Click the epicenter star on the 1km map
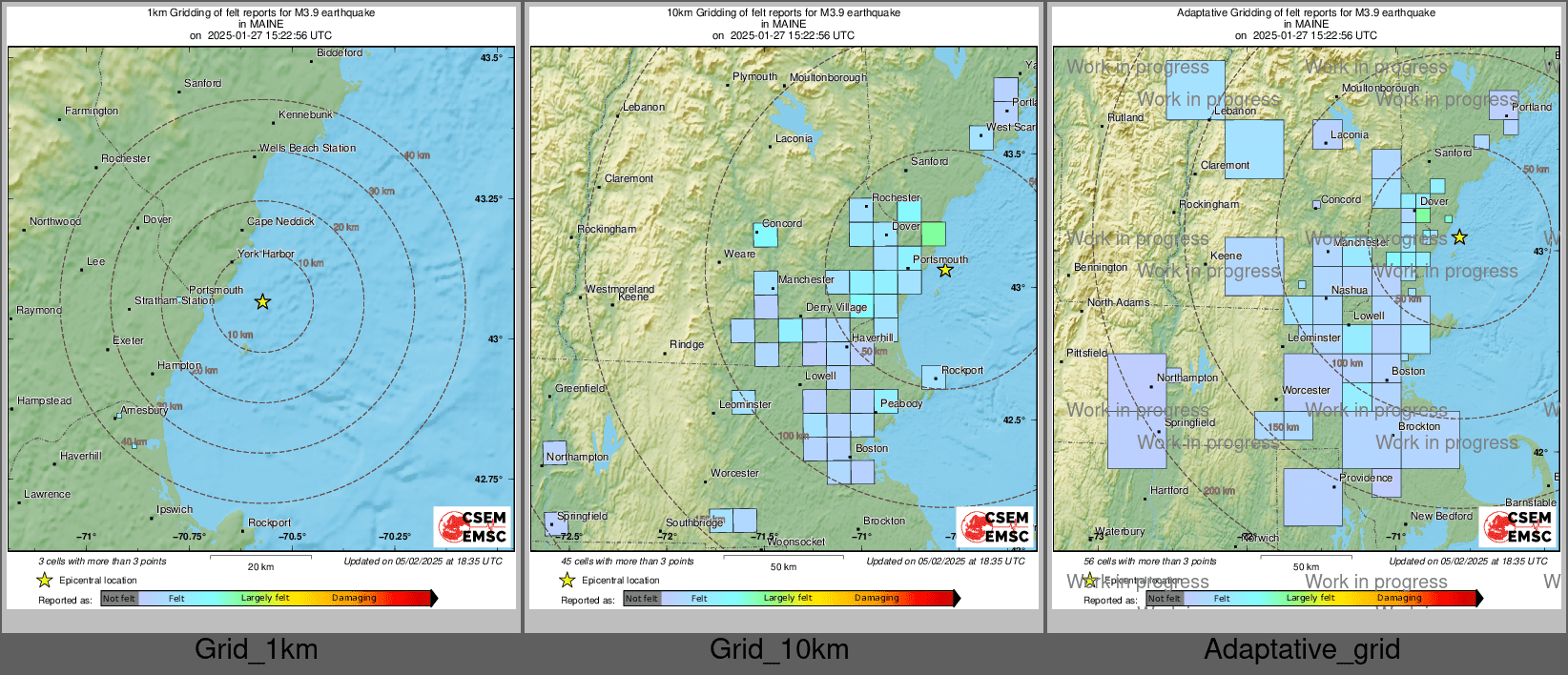 (x=262, y=302)
